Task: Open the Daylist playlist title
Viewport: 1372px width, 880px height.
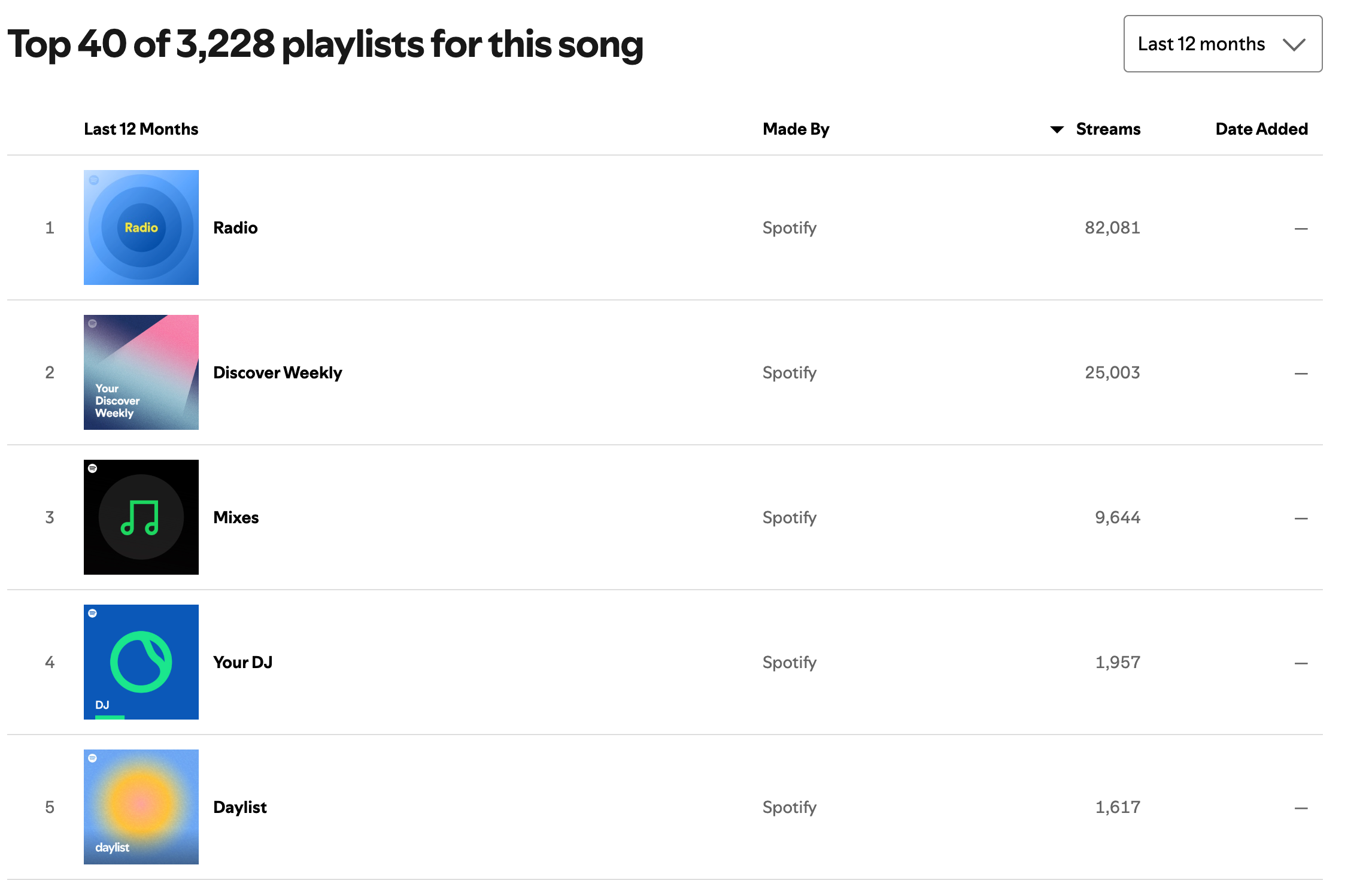Action: pyautogui.click(x=240, y=808)
